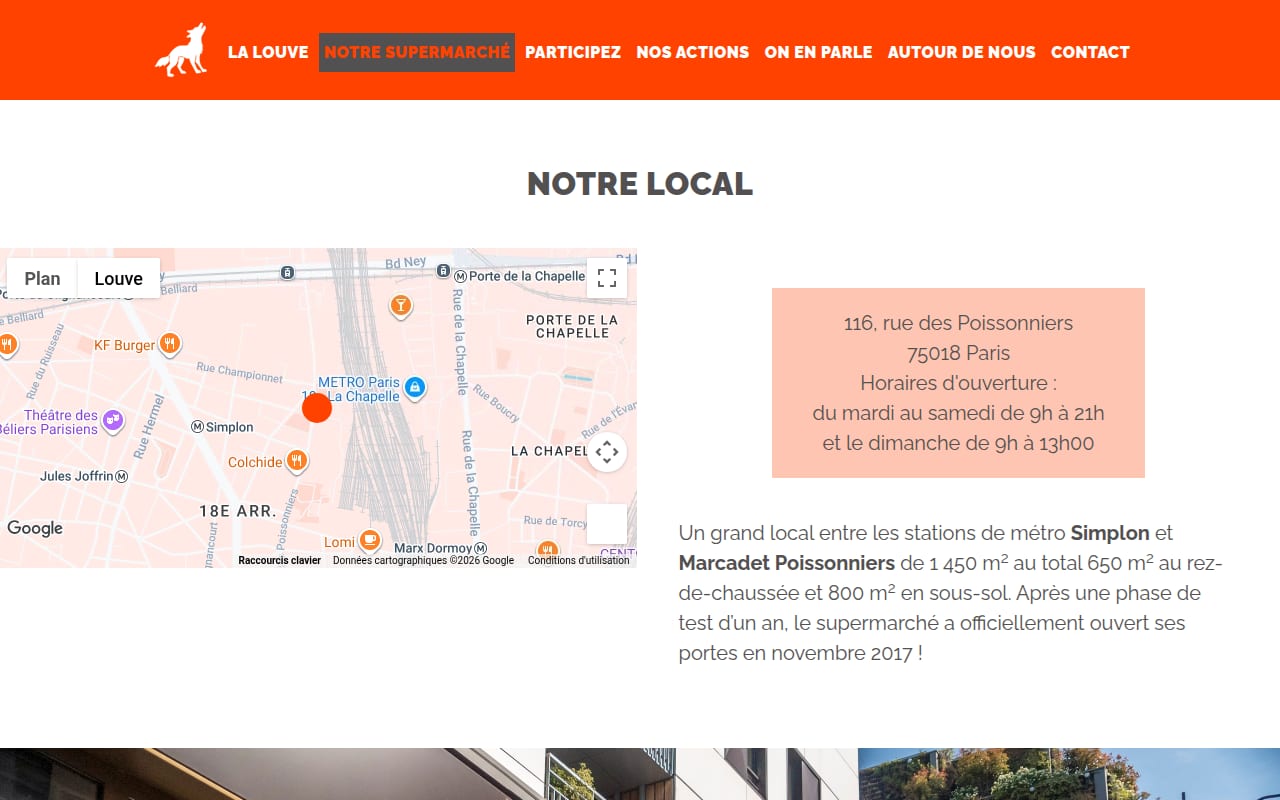
Task: Click the opening hours text line
Action: (x=958, y=413)
